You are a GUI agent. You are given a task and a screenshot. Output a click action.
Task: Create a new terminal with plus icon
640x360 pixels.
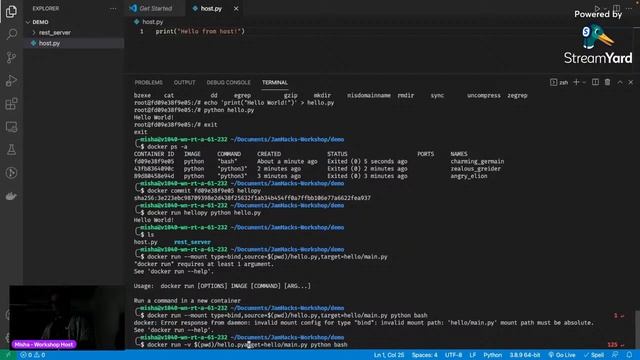tap(576, 82)
